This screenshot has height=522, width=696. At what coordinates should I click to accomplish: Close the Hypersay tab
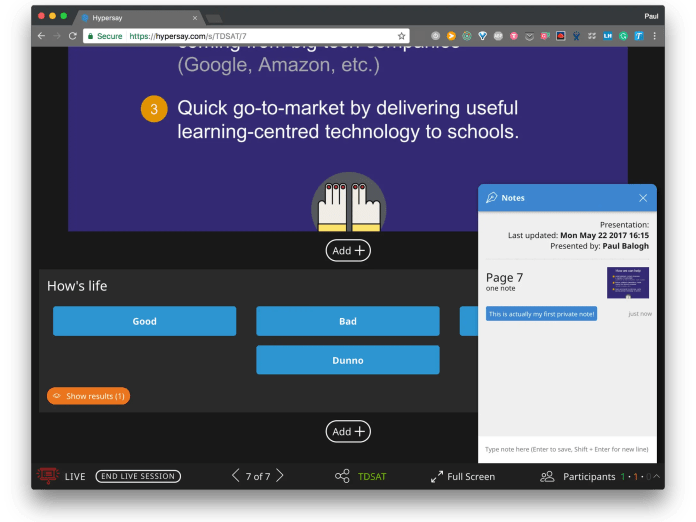click(194, 18)
